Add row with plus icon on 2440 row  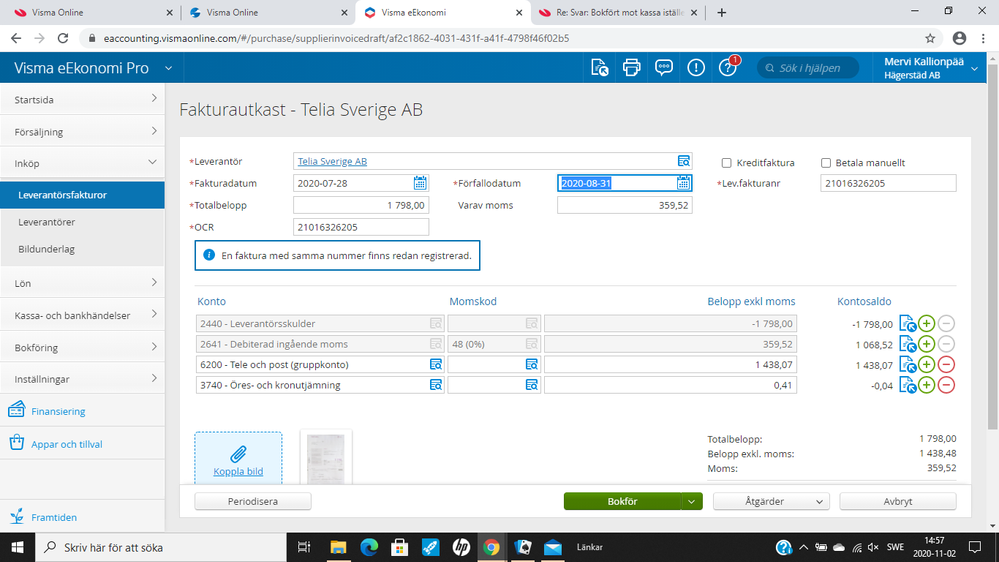tap(926, 324)
